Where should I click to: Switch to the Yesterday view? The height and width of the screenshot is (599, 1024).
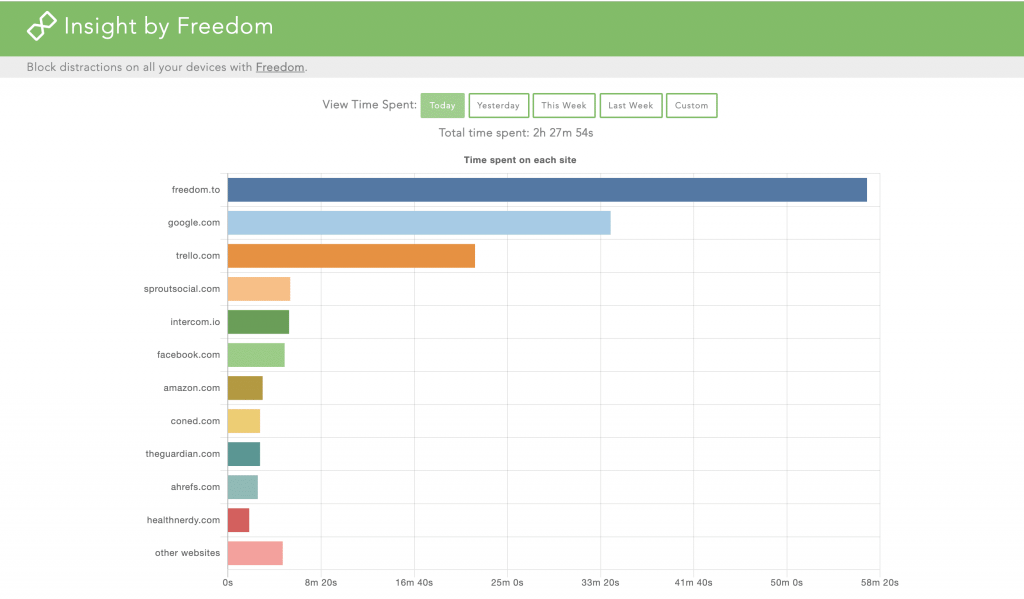pos(498,105)
